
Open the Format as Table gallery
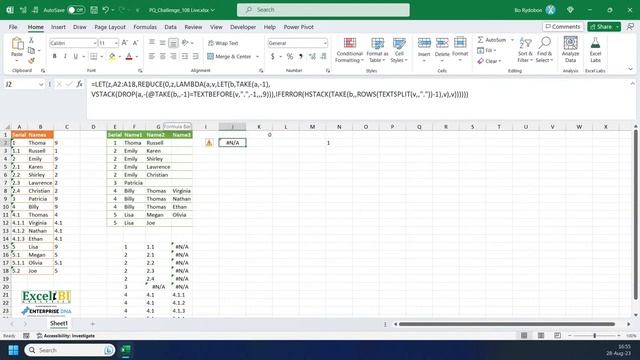coord(377,50)
